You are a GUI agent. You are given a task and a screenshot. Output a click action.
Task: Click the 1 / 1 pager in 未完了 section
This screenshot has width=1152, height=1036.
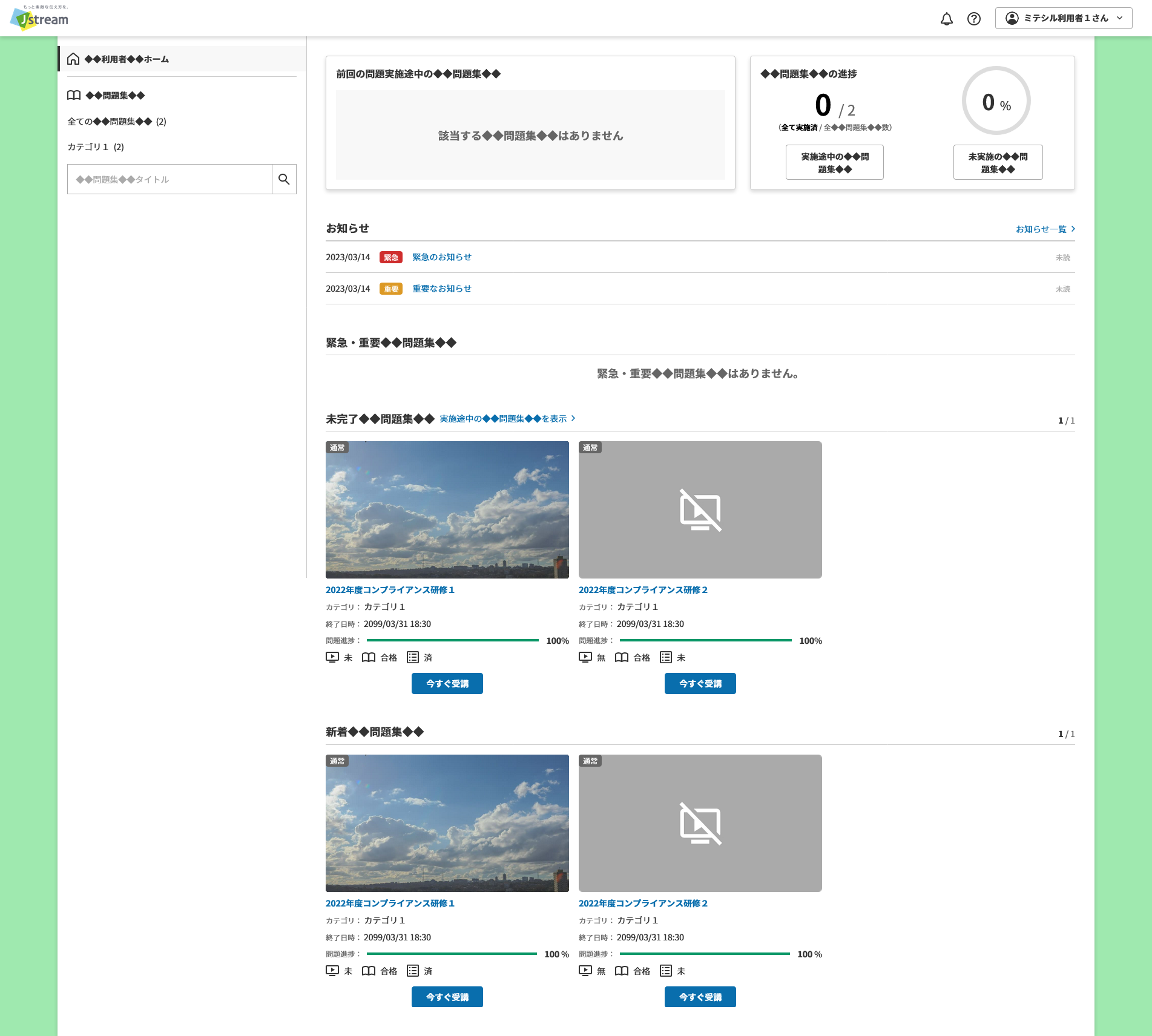tap(1066, 420)
